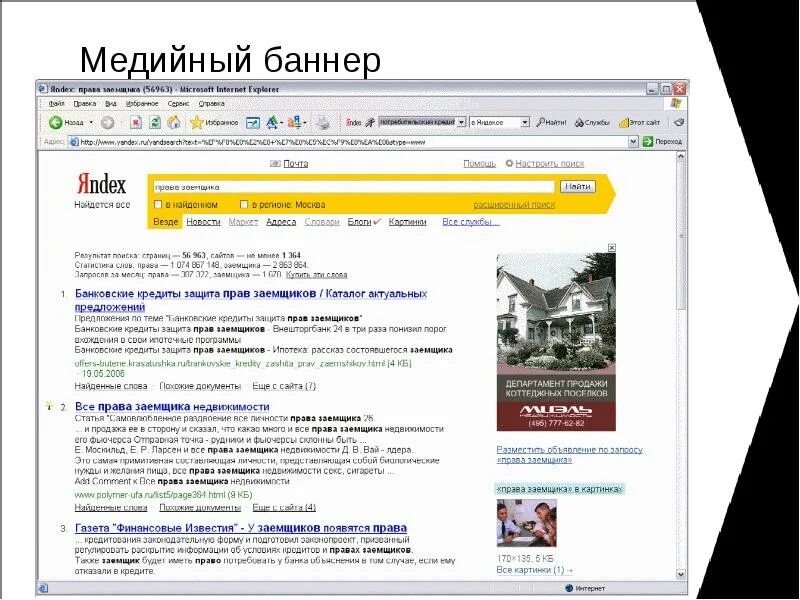Close the banner ad with X
Image resolution: width=800 pixels, height=600 pixels.
point(612,247)
